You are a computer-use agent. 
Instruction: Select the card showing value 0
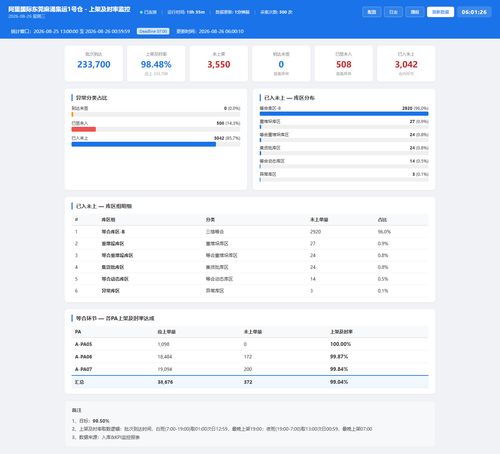281,64
